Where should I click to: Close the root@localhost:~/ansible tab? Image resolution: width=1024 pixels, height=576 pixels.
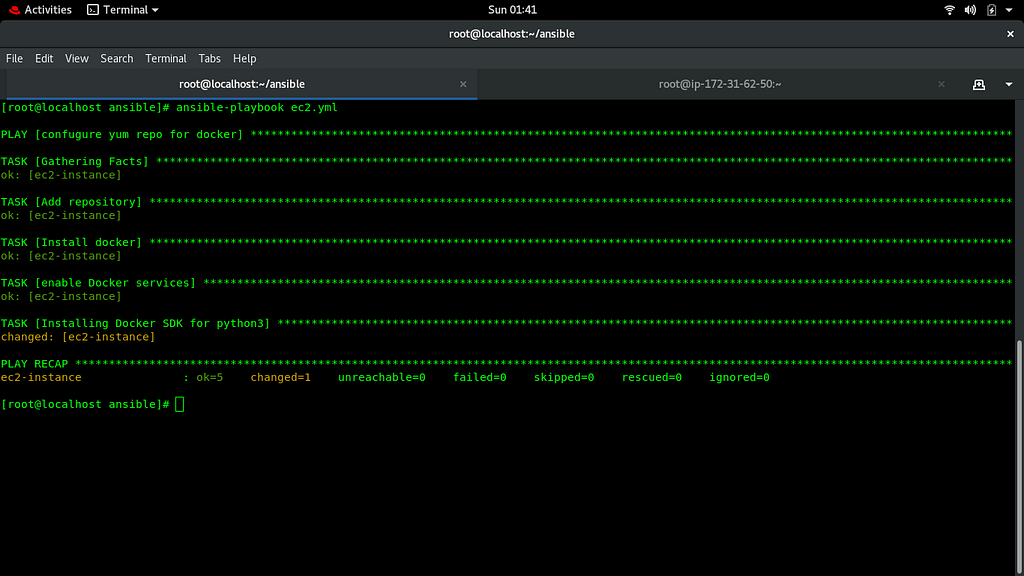(463, 84)
